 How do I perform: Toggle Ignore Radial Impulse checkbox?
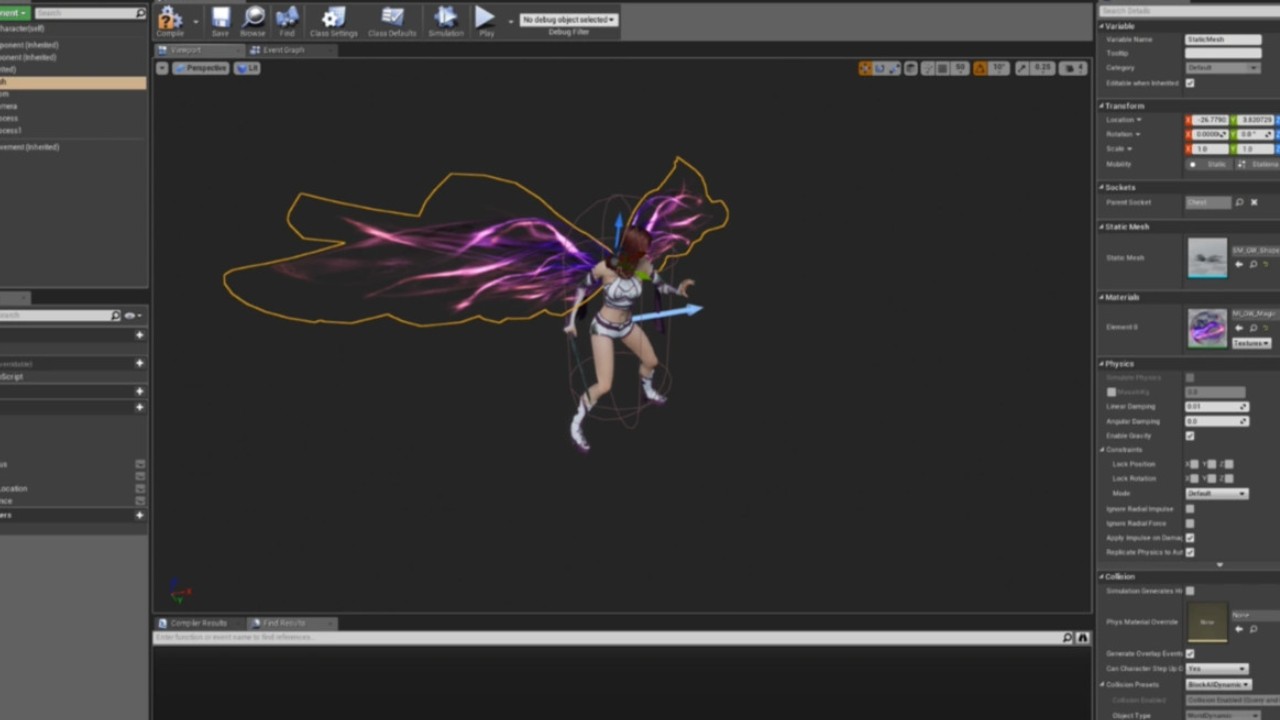[x=1190, y=509]
